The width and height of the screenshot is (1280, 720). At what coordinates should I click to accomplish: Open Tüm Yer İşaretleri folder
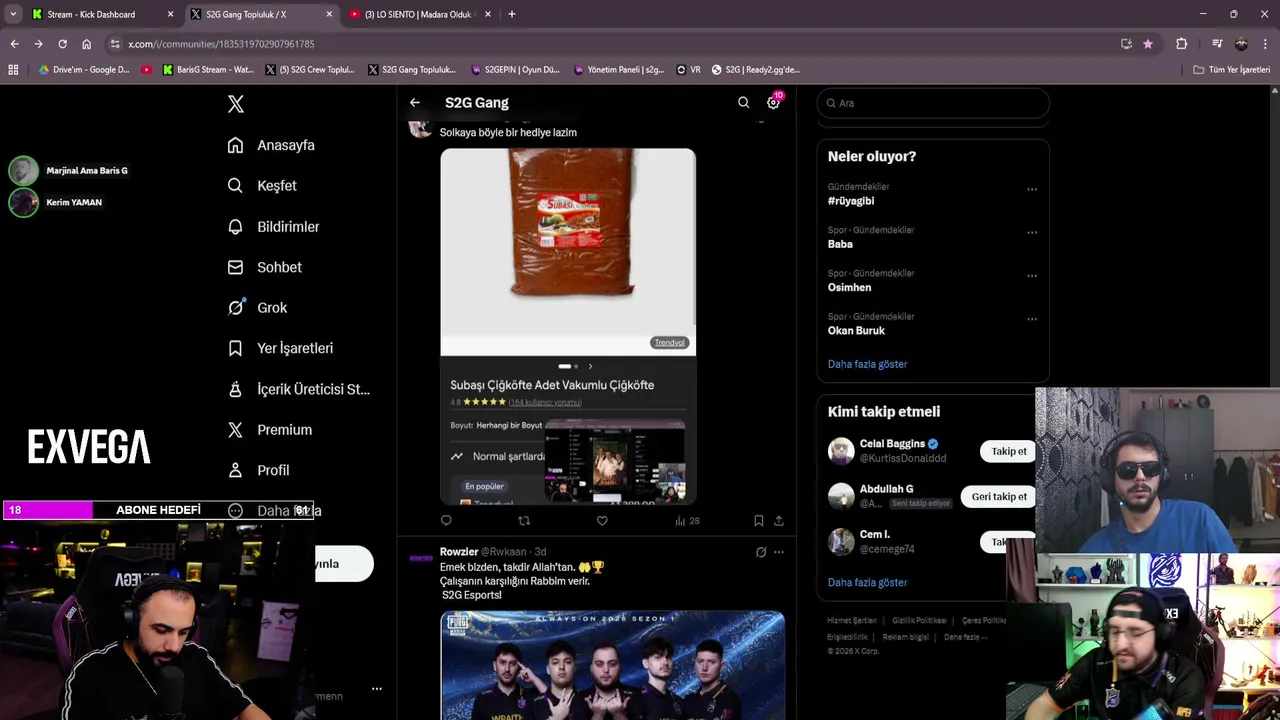[x=1231, y=70]
